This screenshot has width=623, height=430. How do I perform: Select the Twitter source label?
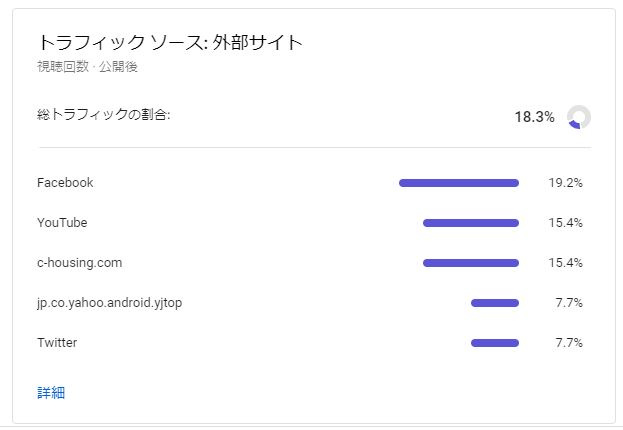point(57,343)
